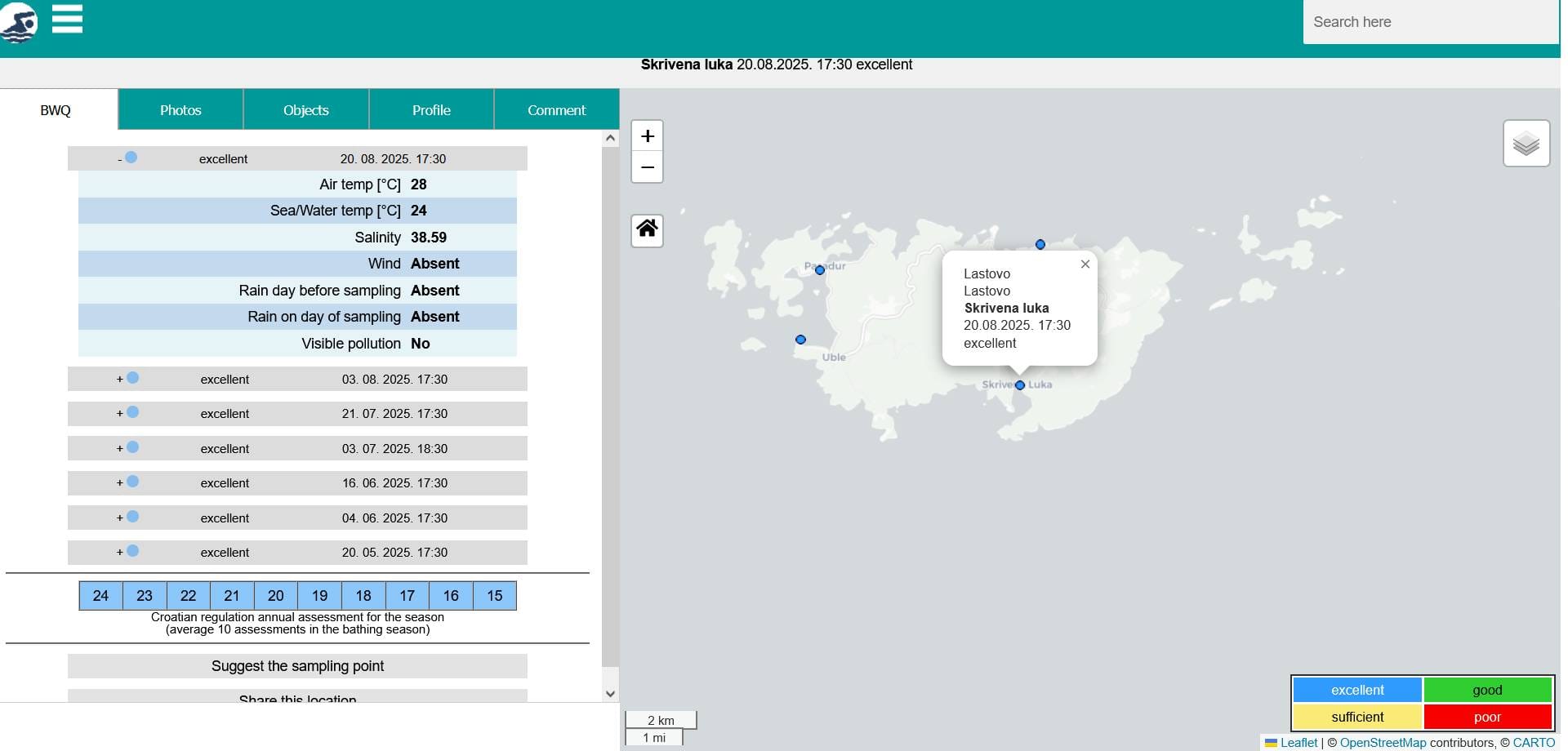
Task: Focus the Search here field
Action: [1429, 22]
